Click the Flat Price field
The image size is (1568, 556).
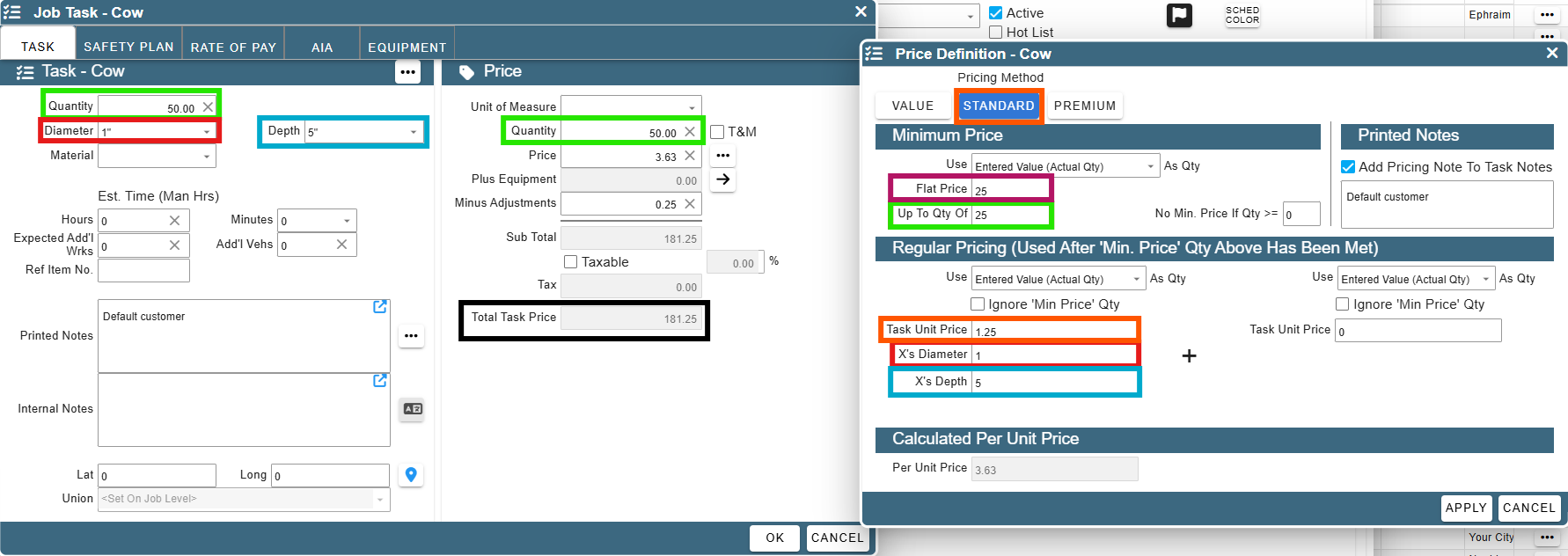[1009, 189]
